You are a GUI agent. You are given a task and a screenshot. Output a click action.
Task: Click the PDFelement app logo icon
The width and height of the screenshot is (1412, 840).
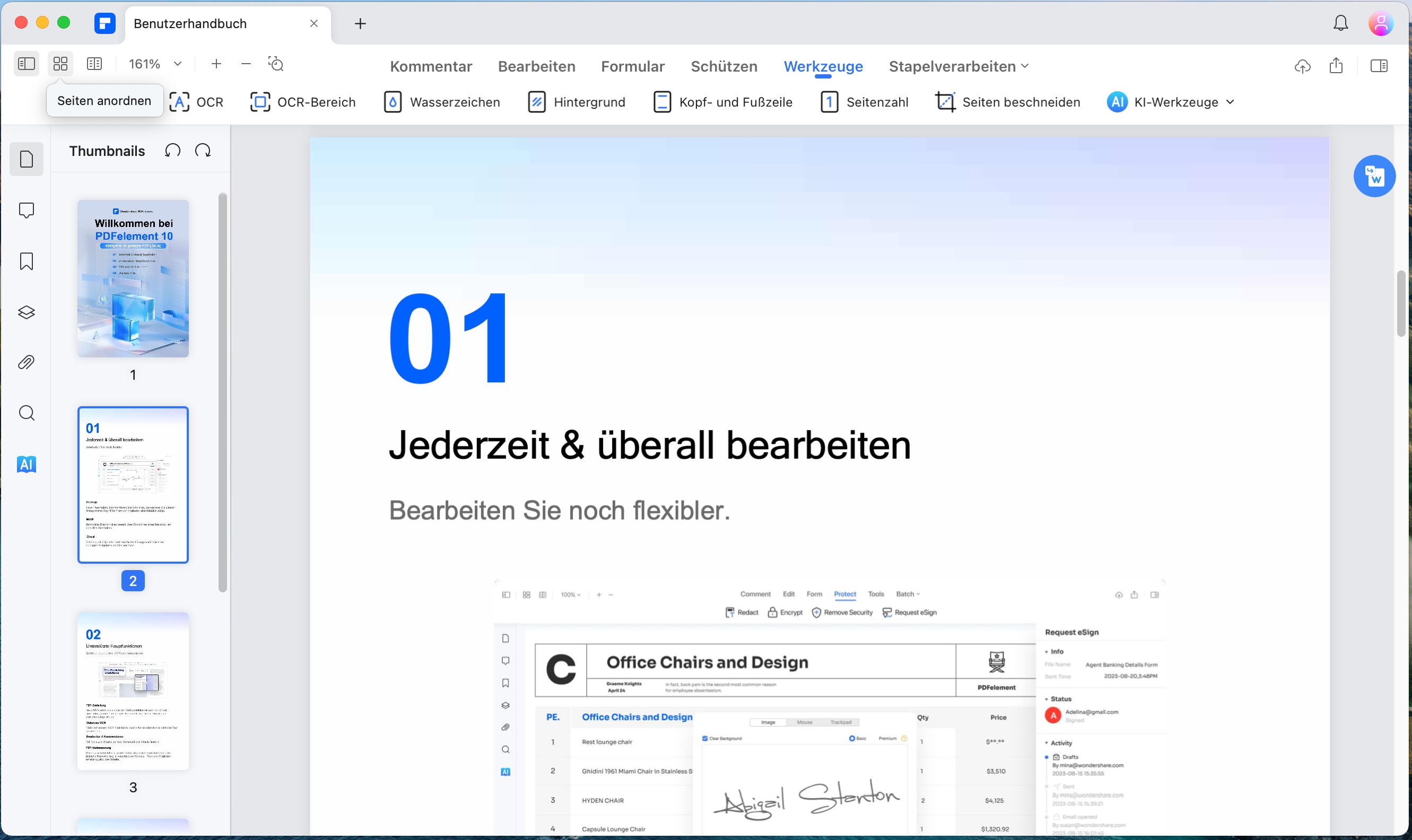pyautogui.click(x=104, y=23)
